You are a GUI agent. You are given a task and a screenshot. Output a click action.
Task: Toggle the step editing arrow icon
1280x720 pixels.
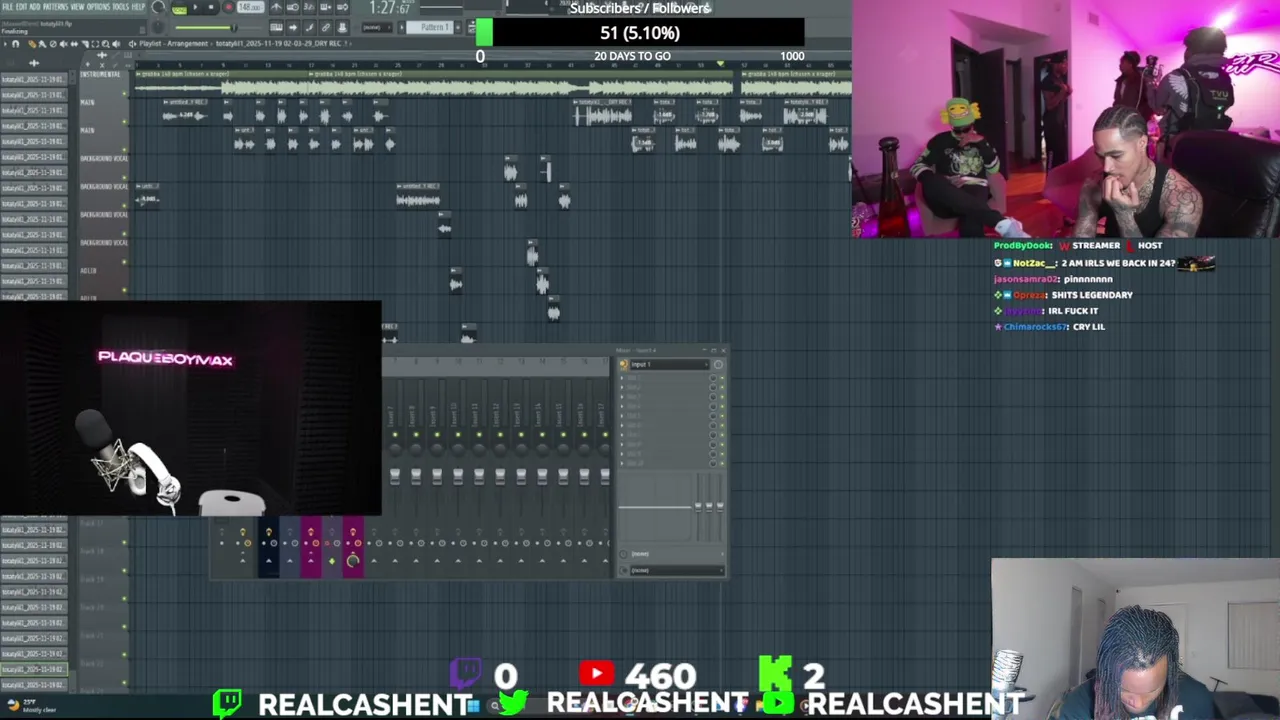(293, 27)
